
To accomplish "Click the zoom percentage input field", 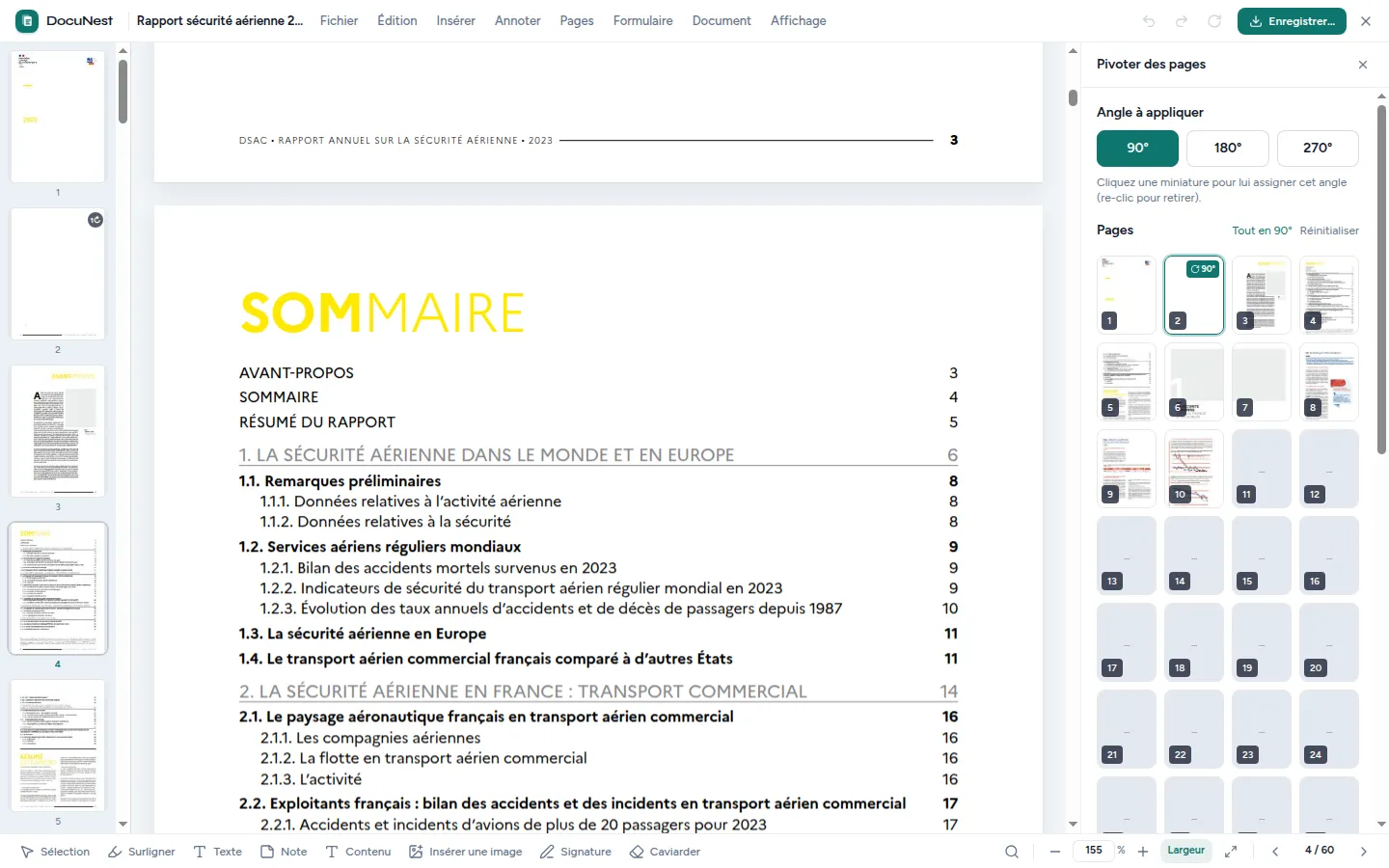I will tap(1094, 851).
